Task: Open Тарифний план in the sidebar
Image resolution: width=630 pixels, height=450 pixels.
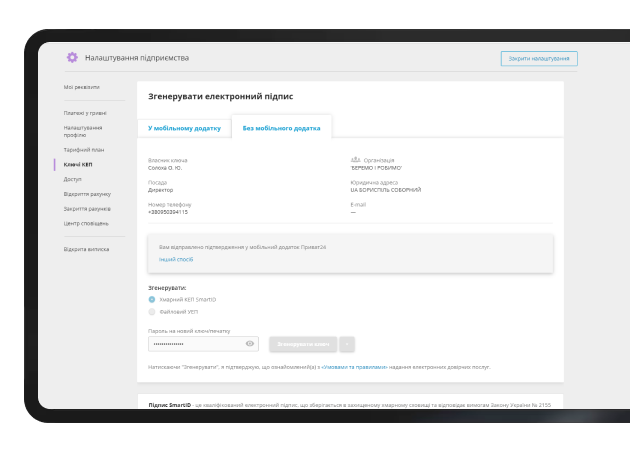Action: pyautogui.click(x=84, y=149)
